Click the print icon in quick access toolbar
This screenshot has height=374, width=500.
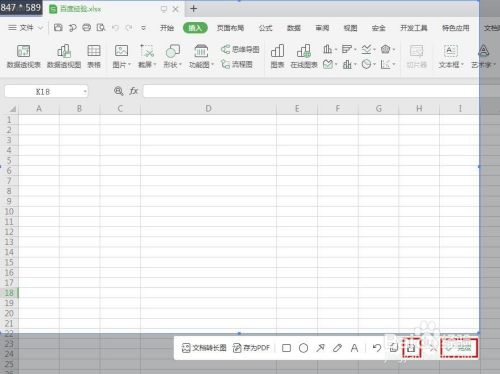click(87, 28)
